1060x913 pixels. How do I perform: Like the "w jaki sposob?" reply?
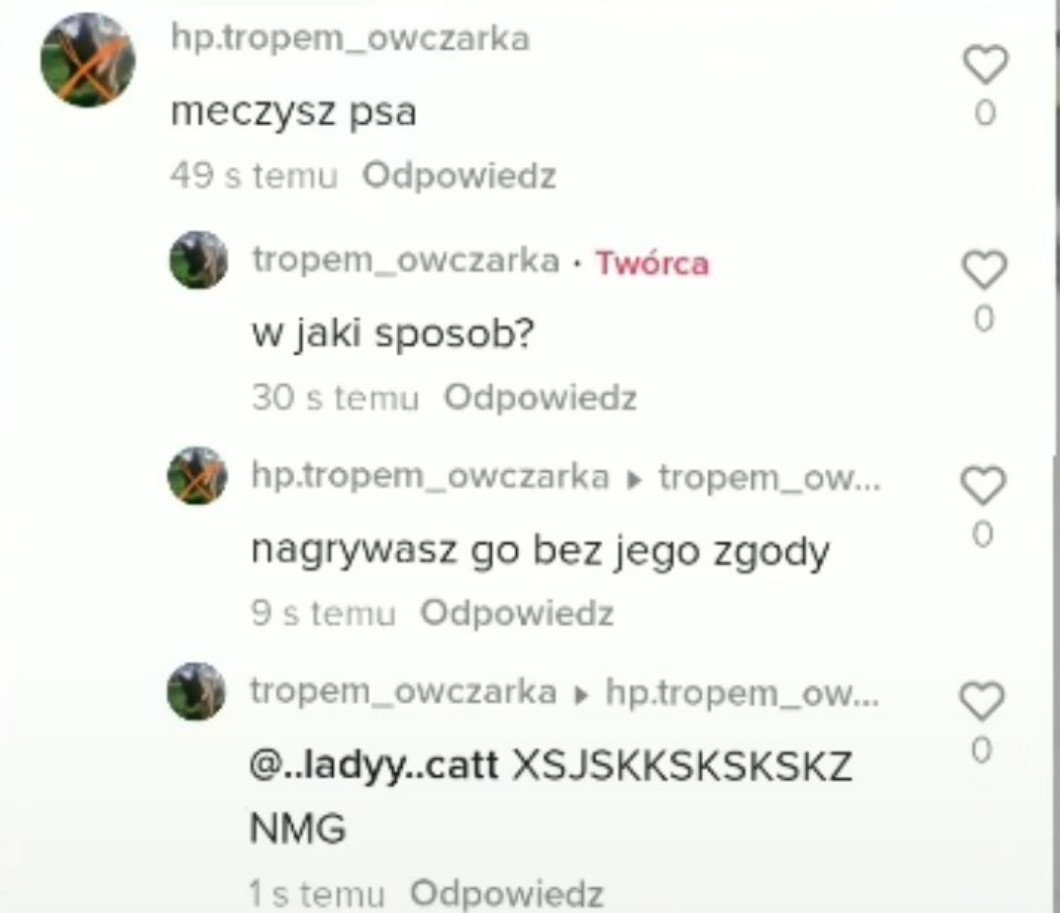(984, 270)
